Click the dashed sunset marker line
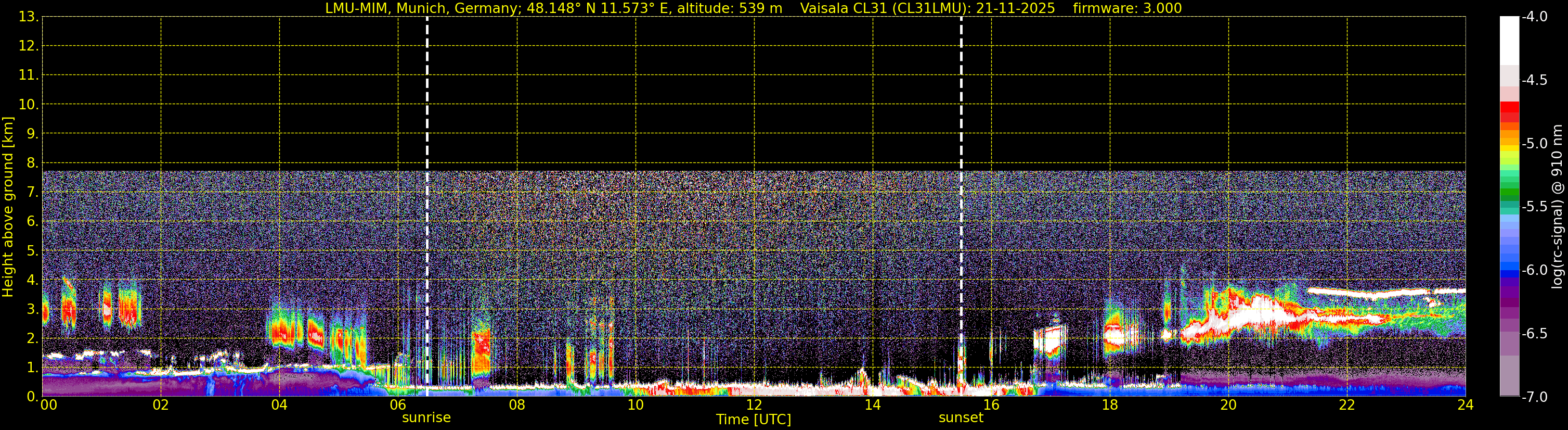Image resolution: width=1568 pixels, height=430 pixels. coord(961,207)
